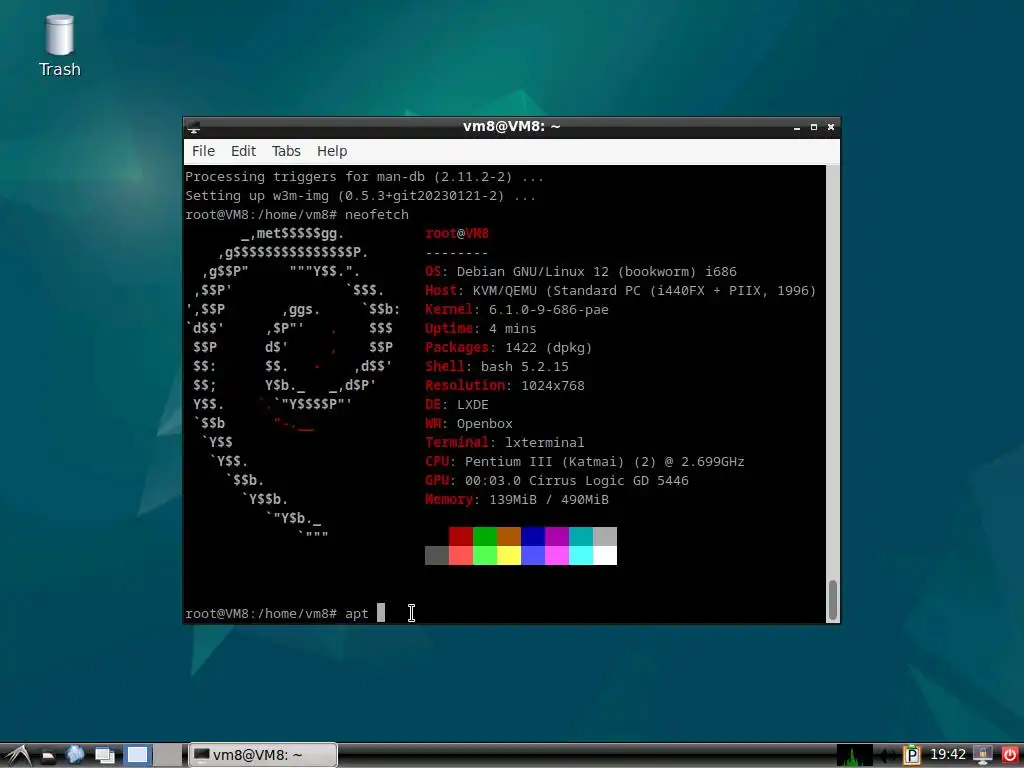Open the Tabs menu in LXTerminal
The image size is (1024, 768).
click(x=286, y=152)
